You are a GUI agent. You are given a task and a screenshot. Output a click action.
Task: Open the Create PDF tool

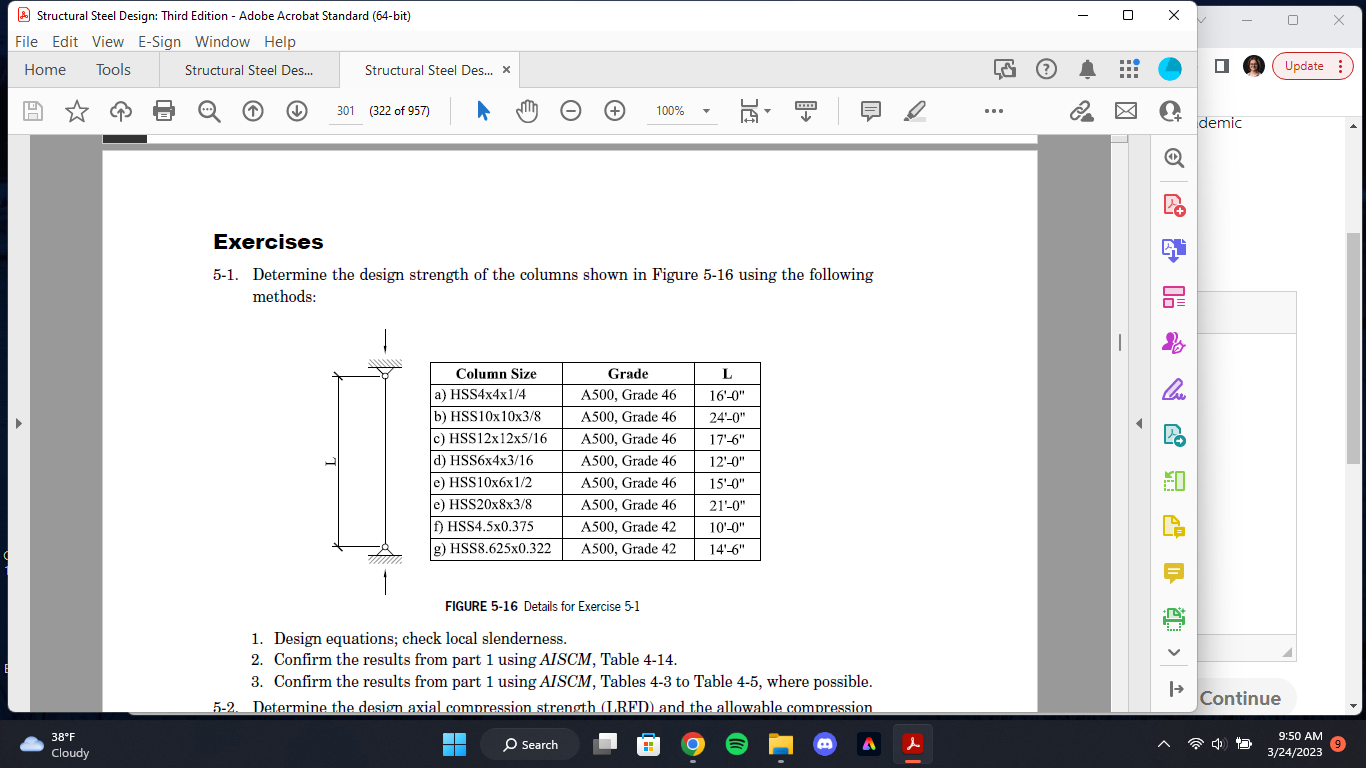[x=1172, y=206]
